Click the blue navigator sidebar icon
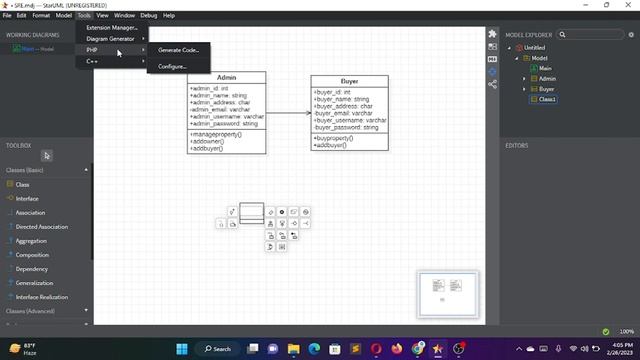Screen dimensions: 640x360 [492, 72]
